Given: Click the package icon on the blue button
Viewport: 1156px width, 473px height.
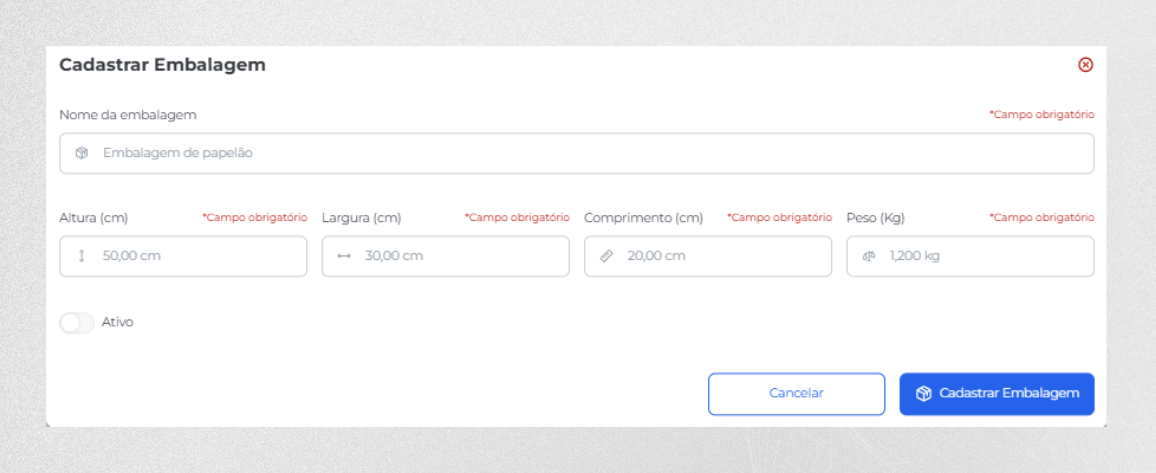Looking at the screenshot, I should point(923,394).
